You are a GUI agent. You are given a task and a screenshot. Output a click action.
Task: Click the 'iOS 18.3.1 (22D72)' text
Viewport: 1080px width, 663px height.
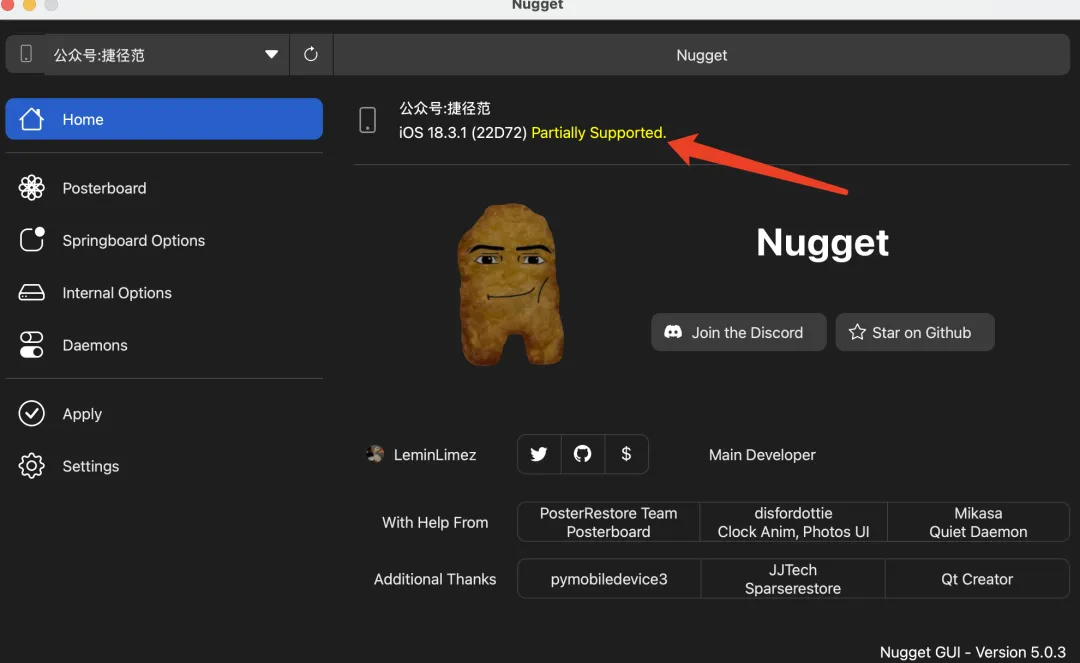click(x=463, y=132)
